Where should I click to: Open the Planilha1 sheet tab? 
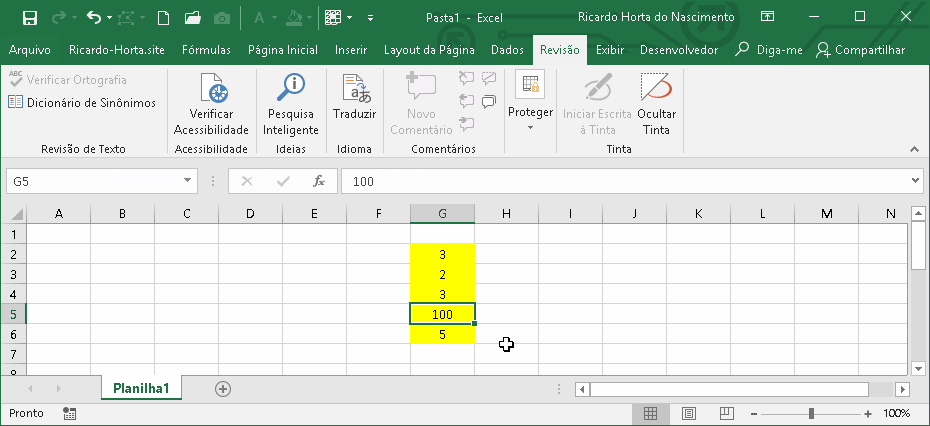tap(142, 389)
